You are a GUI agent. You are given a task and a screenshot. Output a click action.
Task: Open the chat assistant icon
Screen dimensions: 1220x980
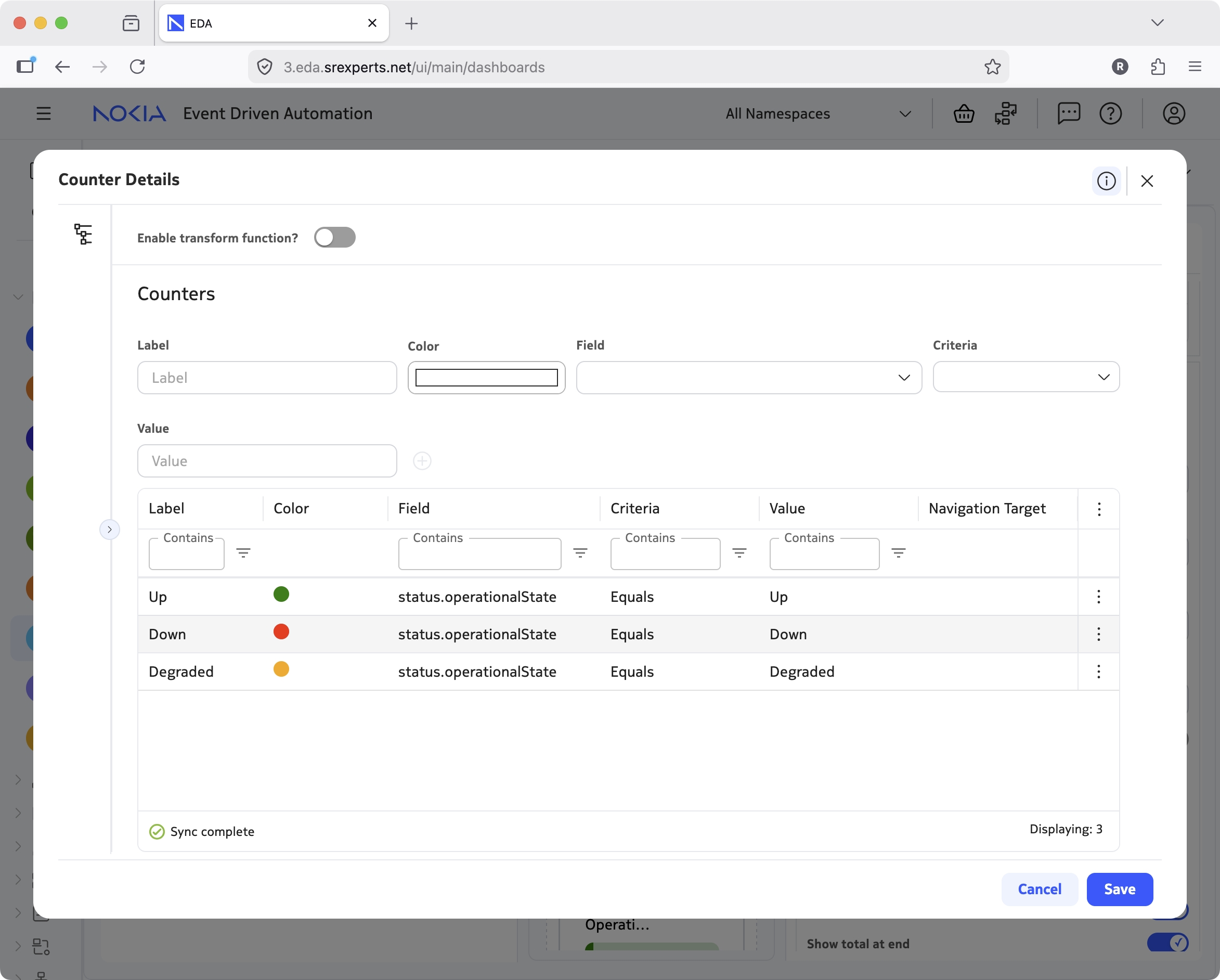(1068, 114)
